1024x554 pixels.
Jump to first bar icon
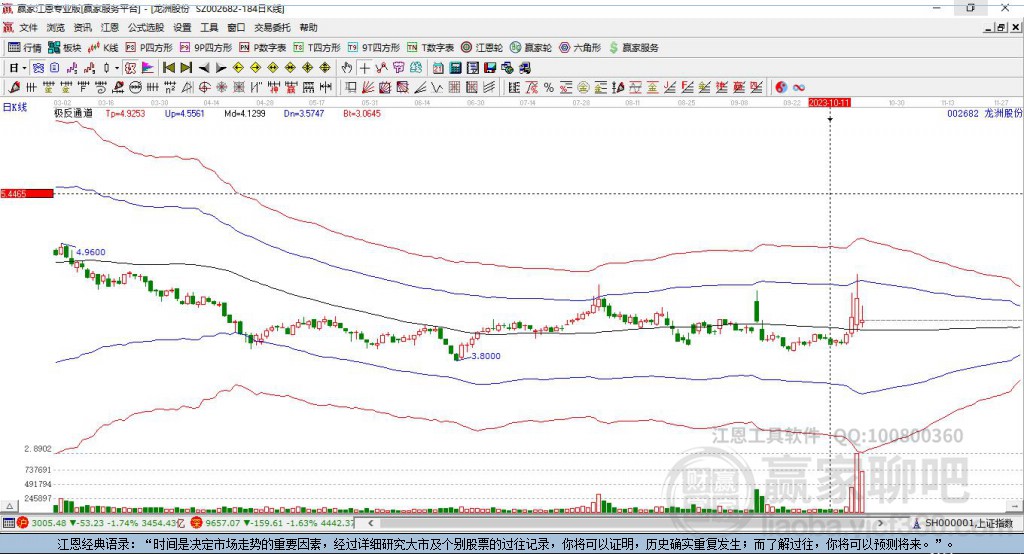169,68
